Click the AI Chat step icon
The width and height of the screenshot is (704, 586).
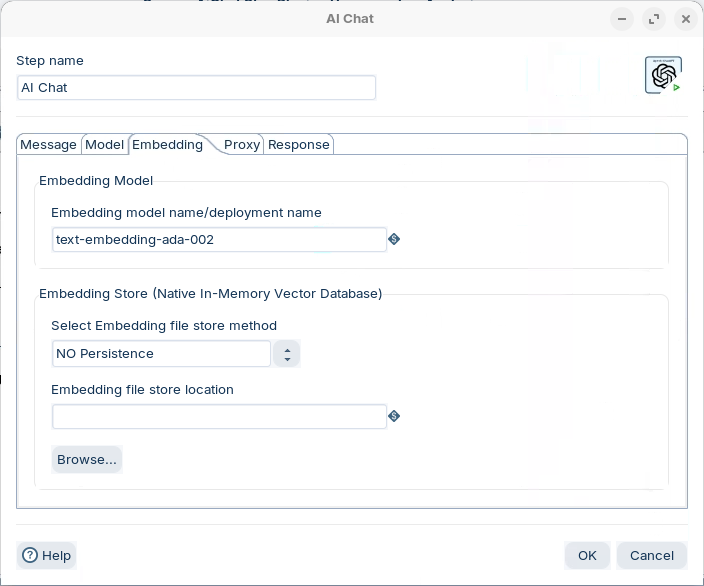(663, 75)
